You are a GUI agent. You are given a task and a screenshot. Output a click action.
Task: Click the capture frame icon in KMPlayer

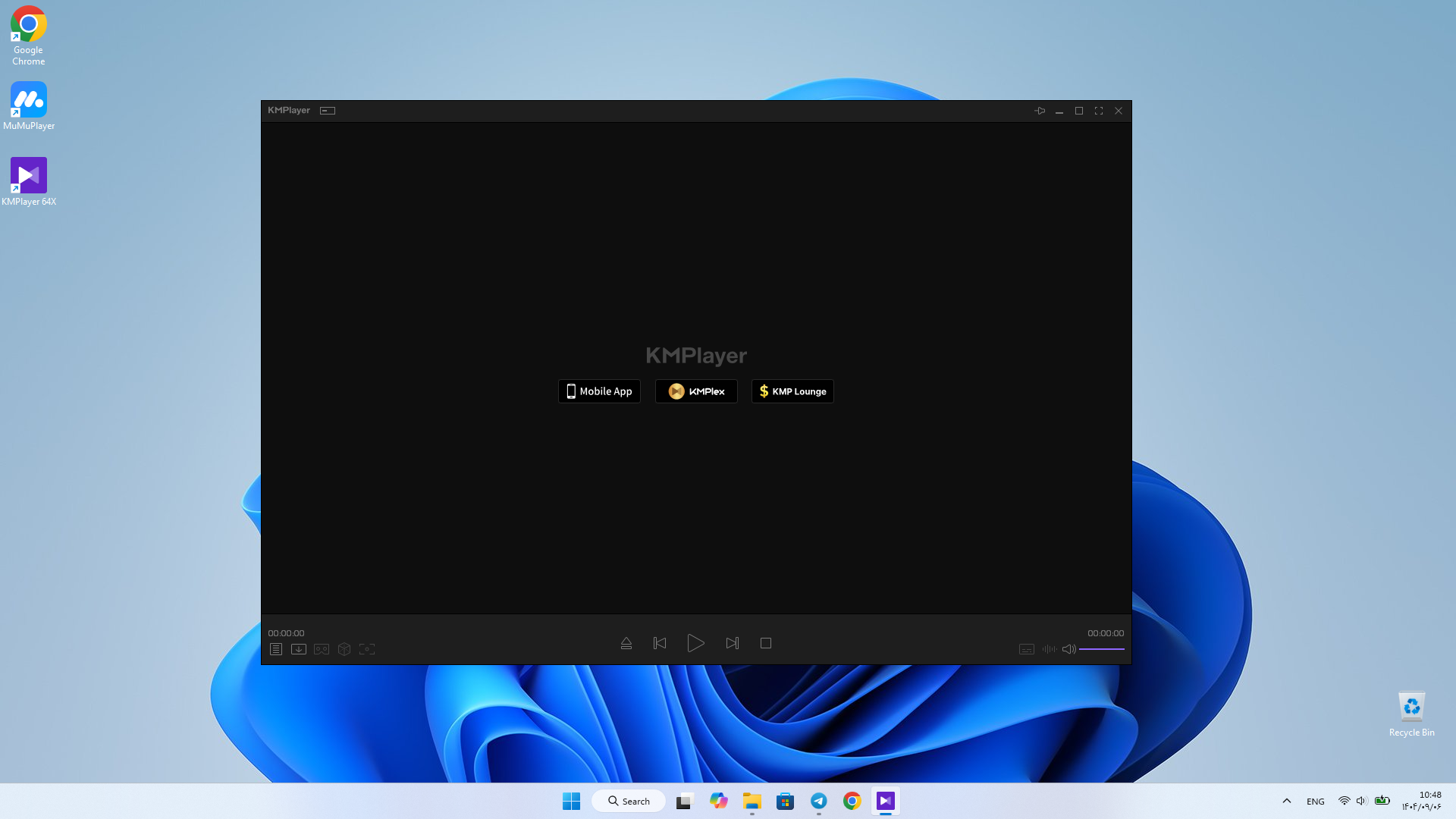click(367, 649)
